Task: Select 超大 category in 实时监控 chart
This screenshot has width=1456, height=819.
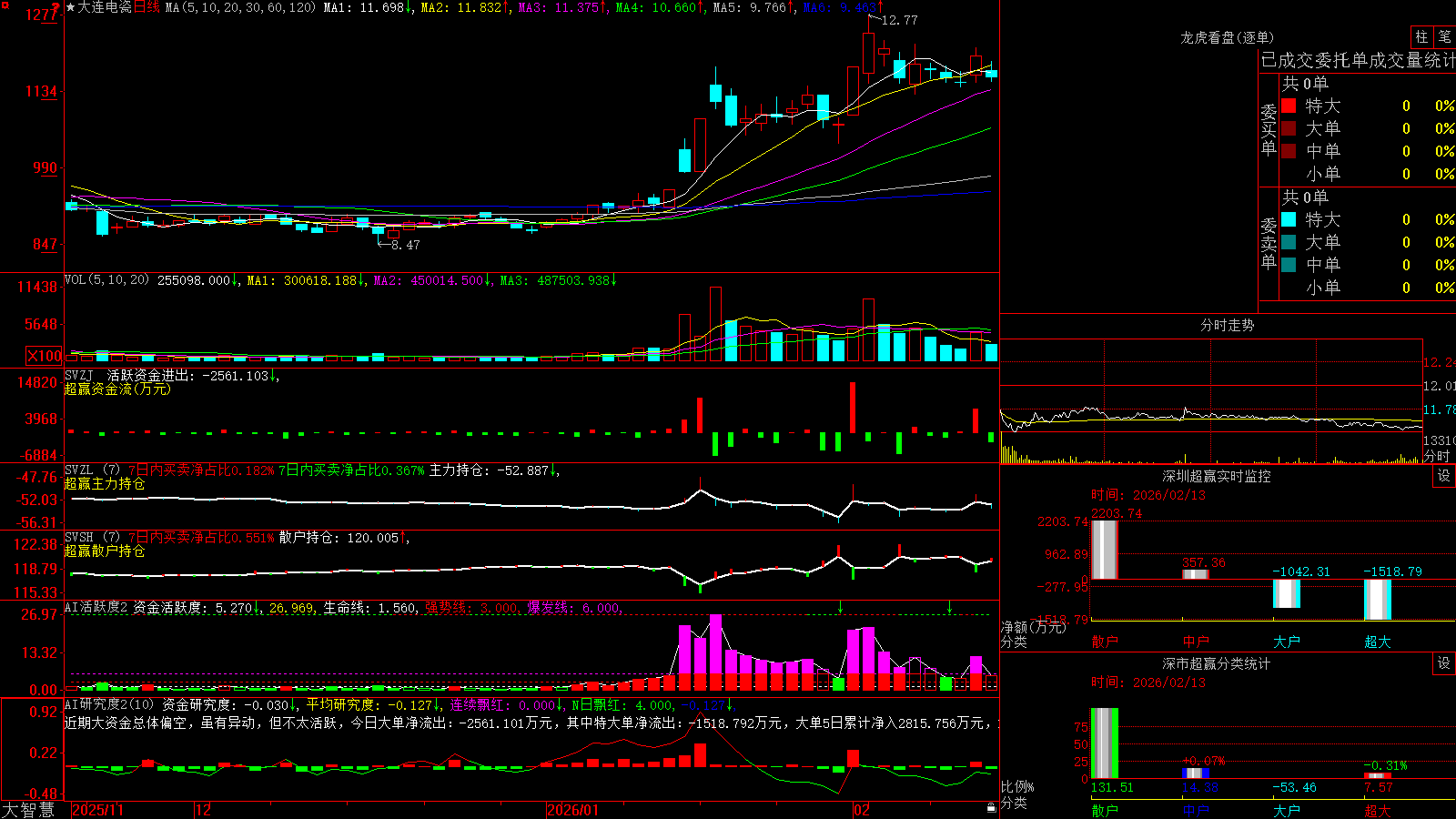Action: coord(1378,642)
